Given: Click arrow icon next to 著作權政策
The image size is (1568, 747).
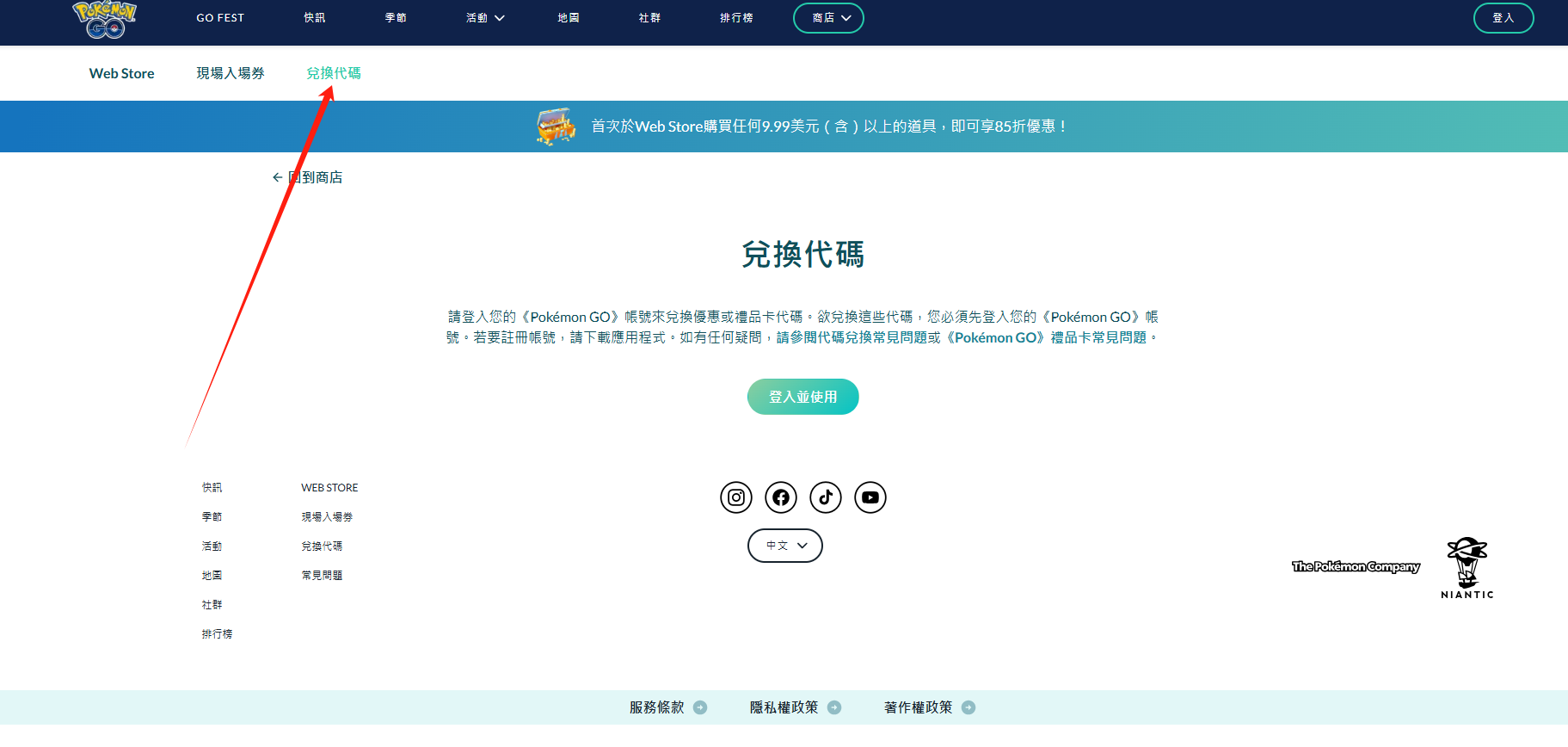Looking at the screenshot, I should tap(968, 707).
